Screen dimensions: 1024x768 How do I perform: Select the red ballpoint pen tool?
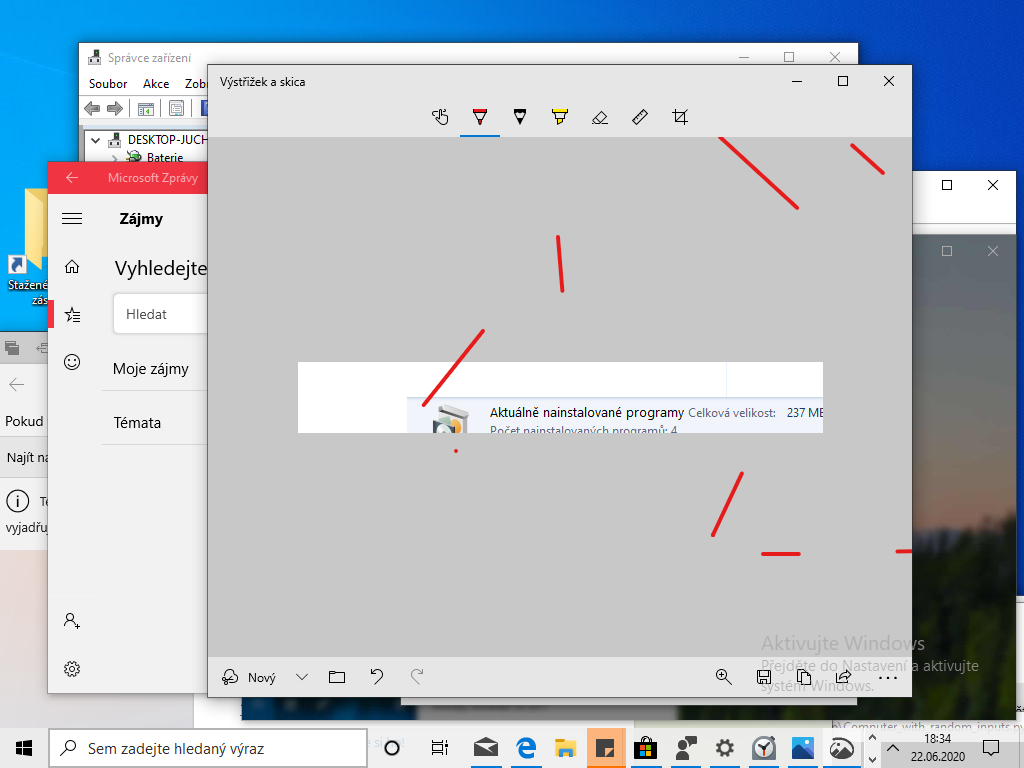(x=480, y=117)
